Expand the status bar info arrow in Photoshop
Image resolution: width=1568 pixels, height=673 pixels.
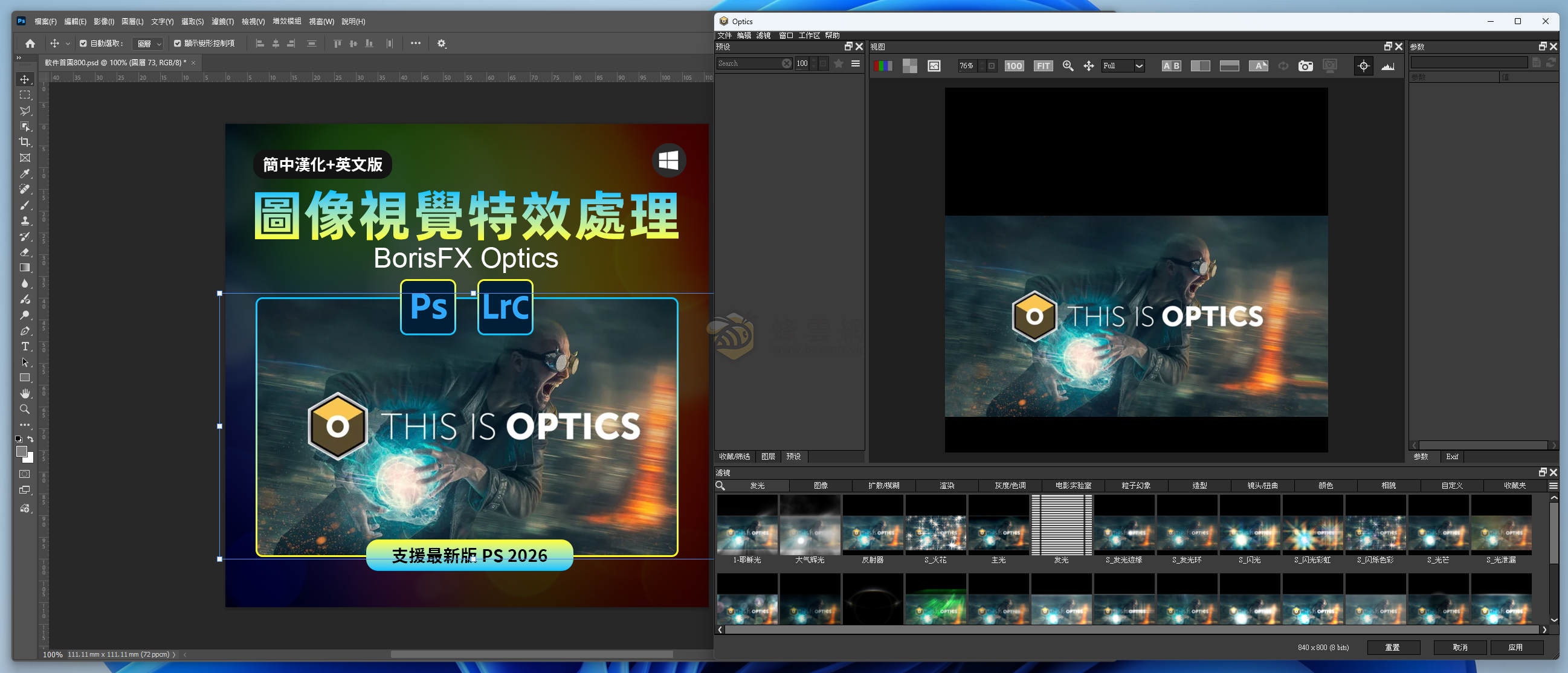(174, 655)
